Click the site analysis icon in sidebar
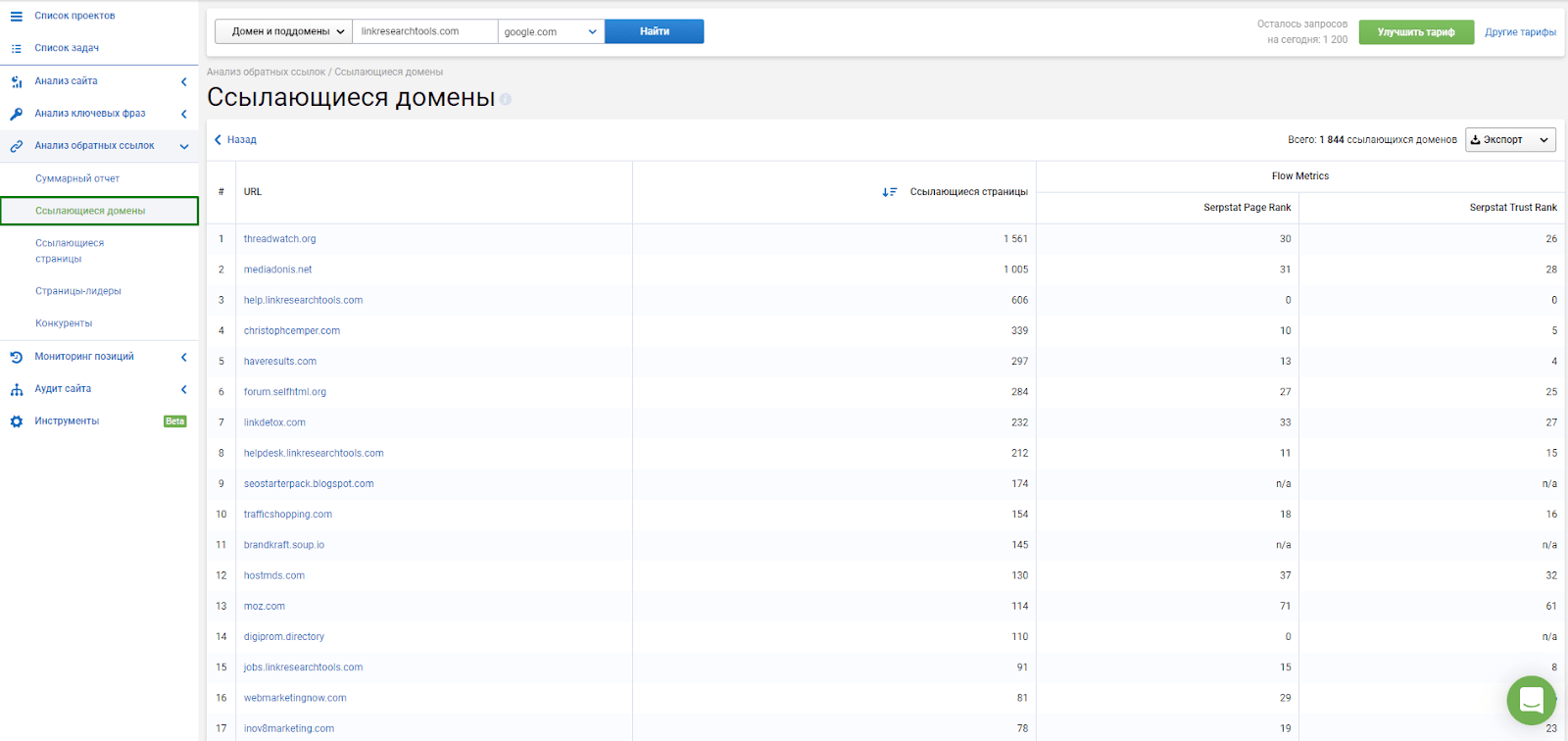The image size is (1568, 741). [16, 81]
